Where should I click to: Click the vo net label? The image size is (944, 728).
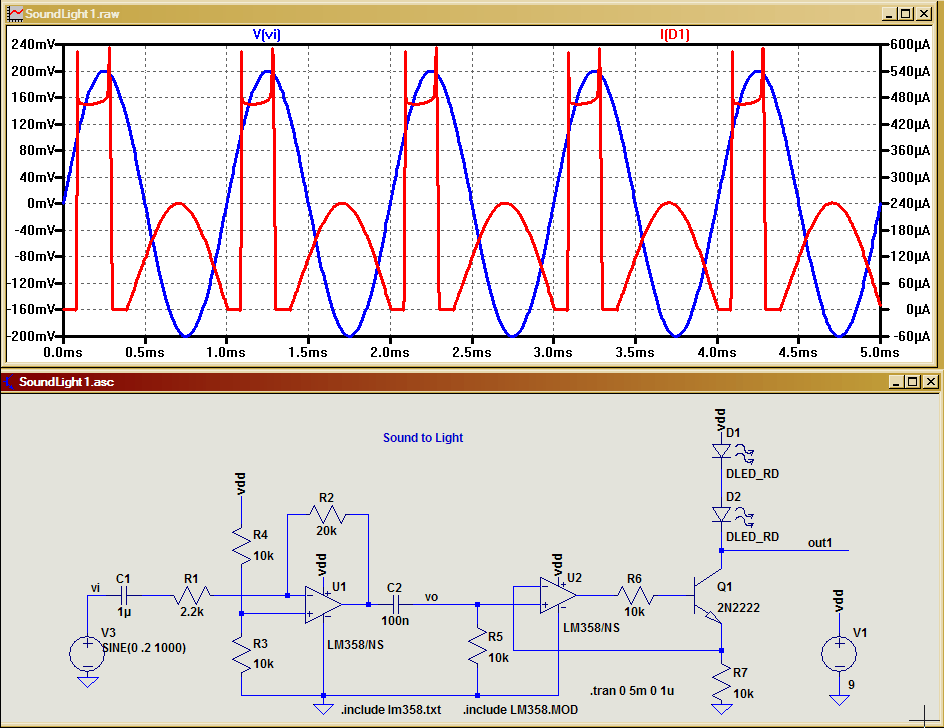click(x=431, y=597)
